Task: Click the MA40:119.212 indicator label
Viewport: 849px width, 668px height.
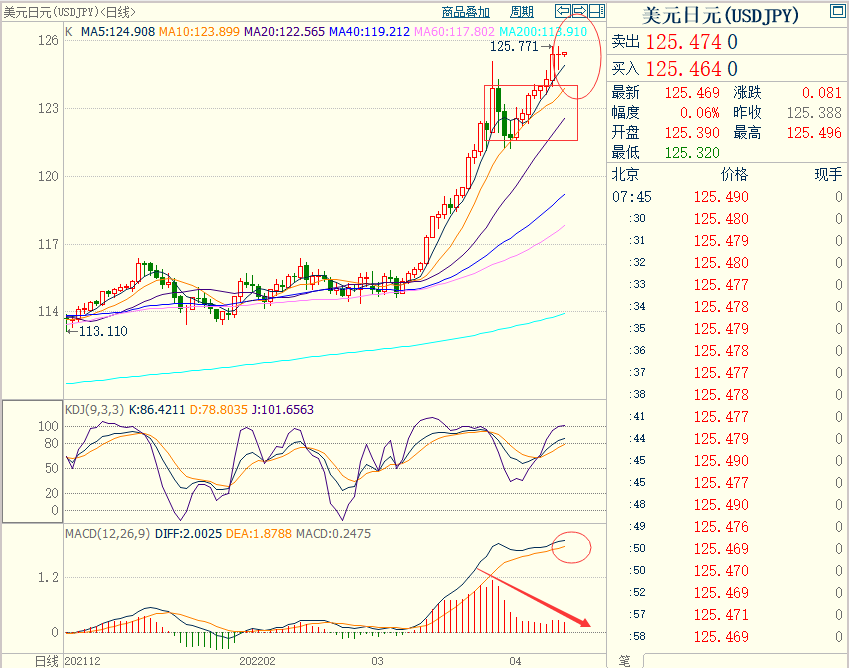Action: click(369, 32)
